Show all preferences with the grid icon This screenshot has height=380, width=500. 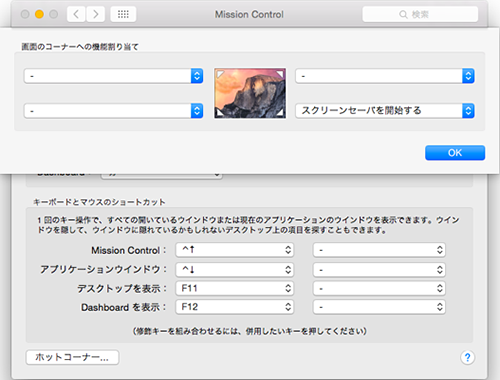pyautogui.click(x=123, y=14)
